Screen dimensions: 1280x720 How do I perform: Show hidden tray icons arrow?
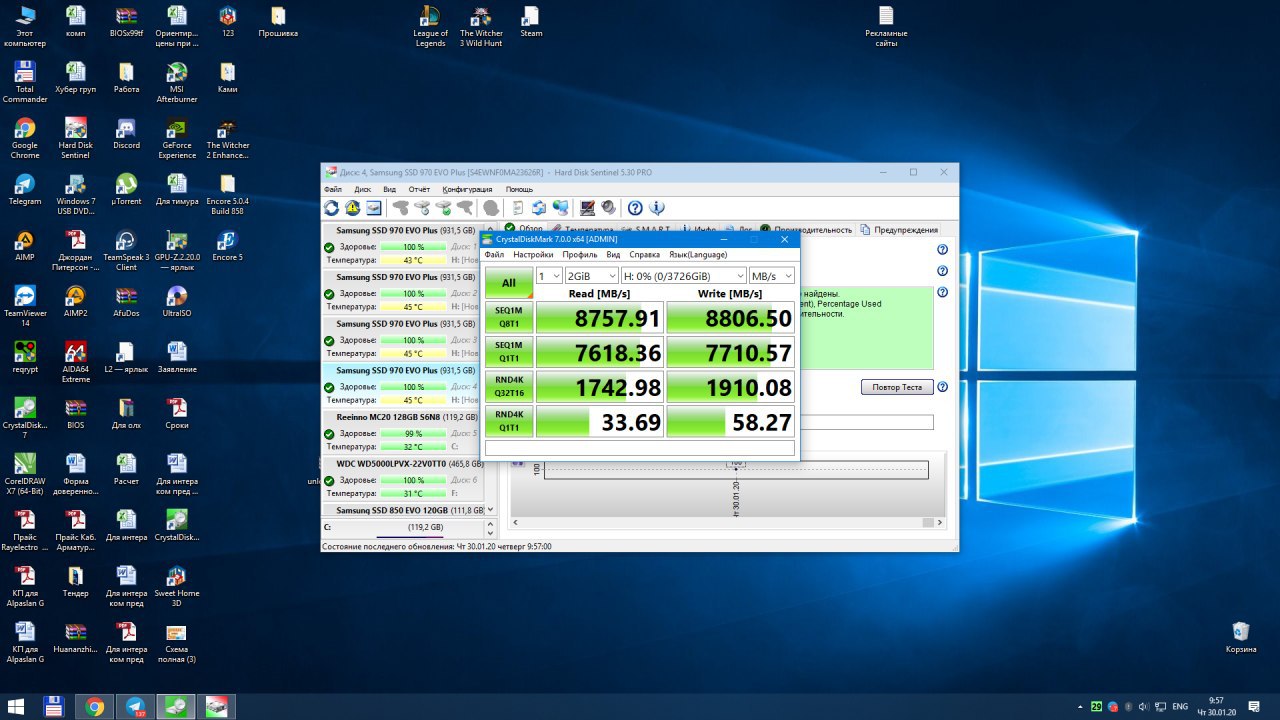coord(1081,707)
